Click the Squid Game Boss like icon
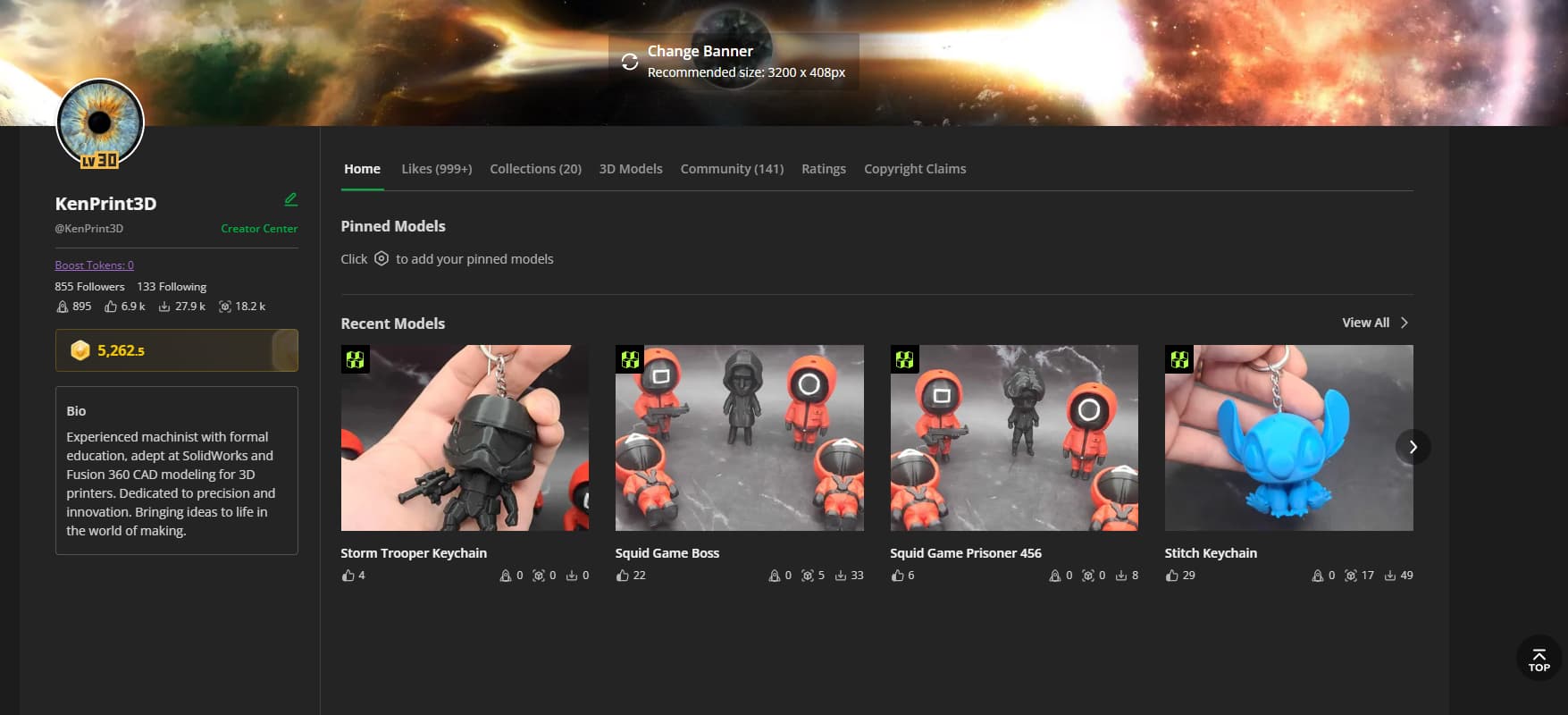The width and height of the screenshot is (1568, 715). tap(622, 576)
